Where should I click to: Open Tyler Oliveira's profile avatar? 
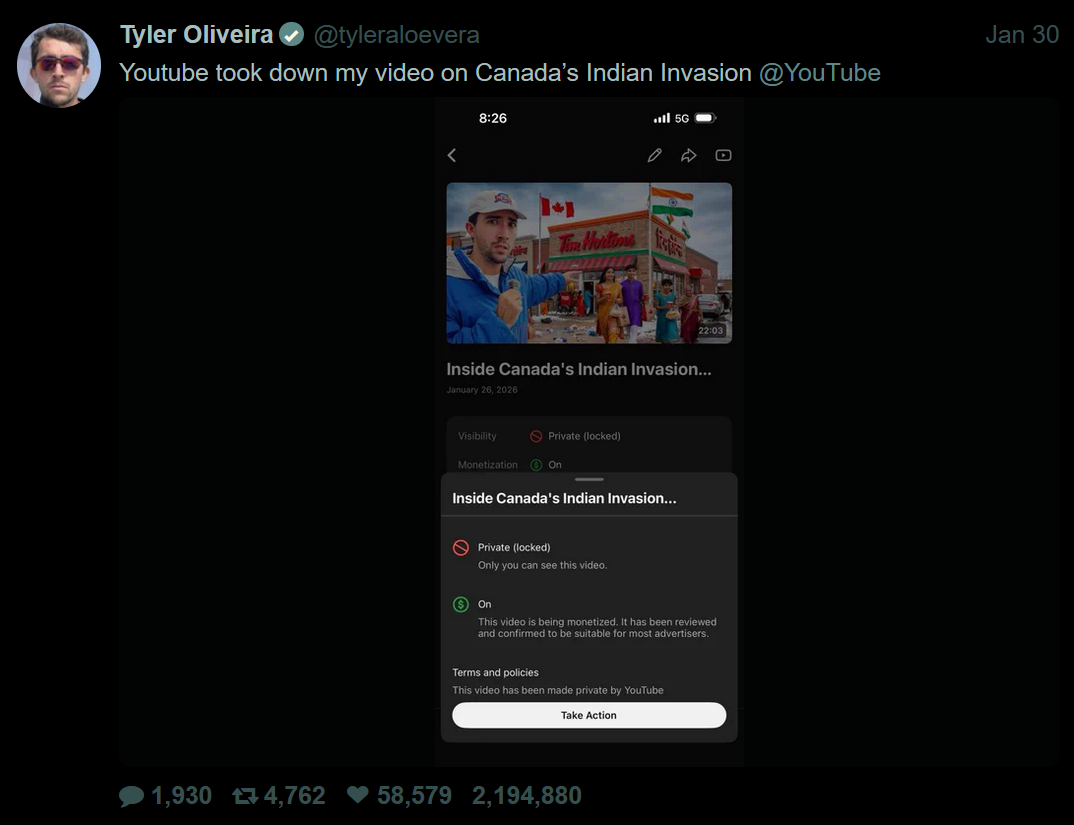pos(59,65)
